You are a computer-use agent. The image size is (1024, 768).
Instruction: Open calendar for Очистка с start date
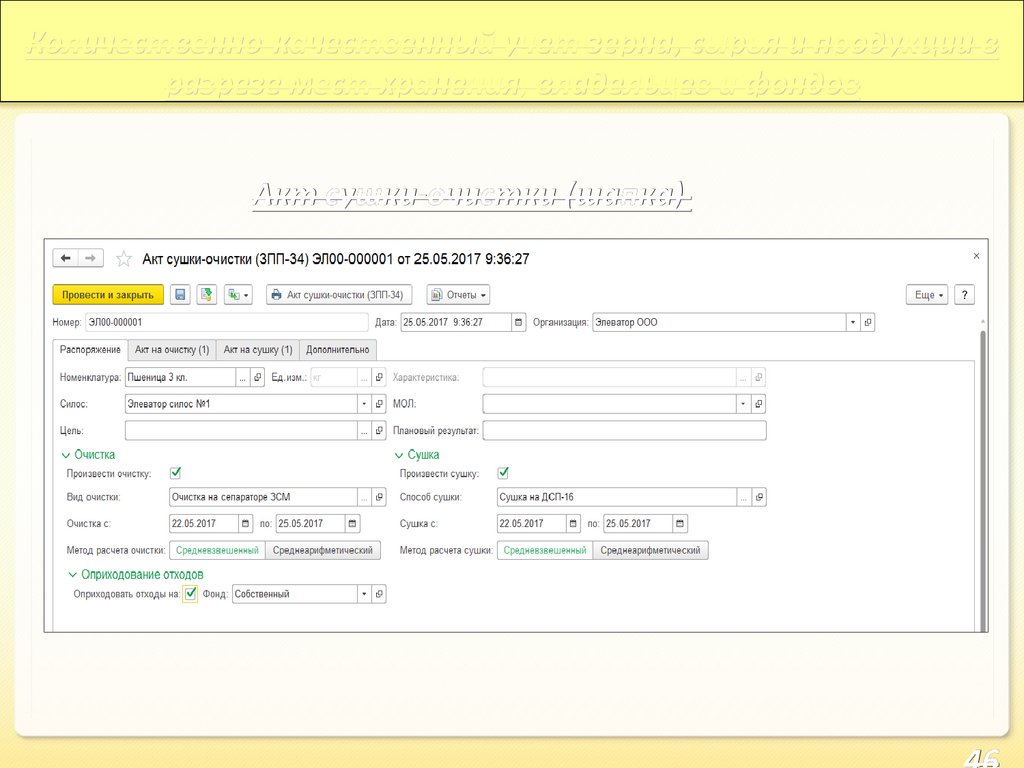(245, 523)
